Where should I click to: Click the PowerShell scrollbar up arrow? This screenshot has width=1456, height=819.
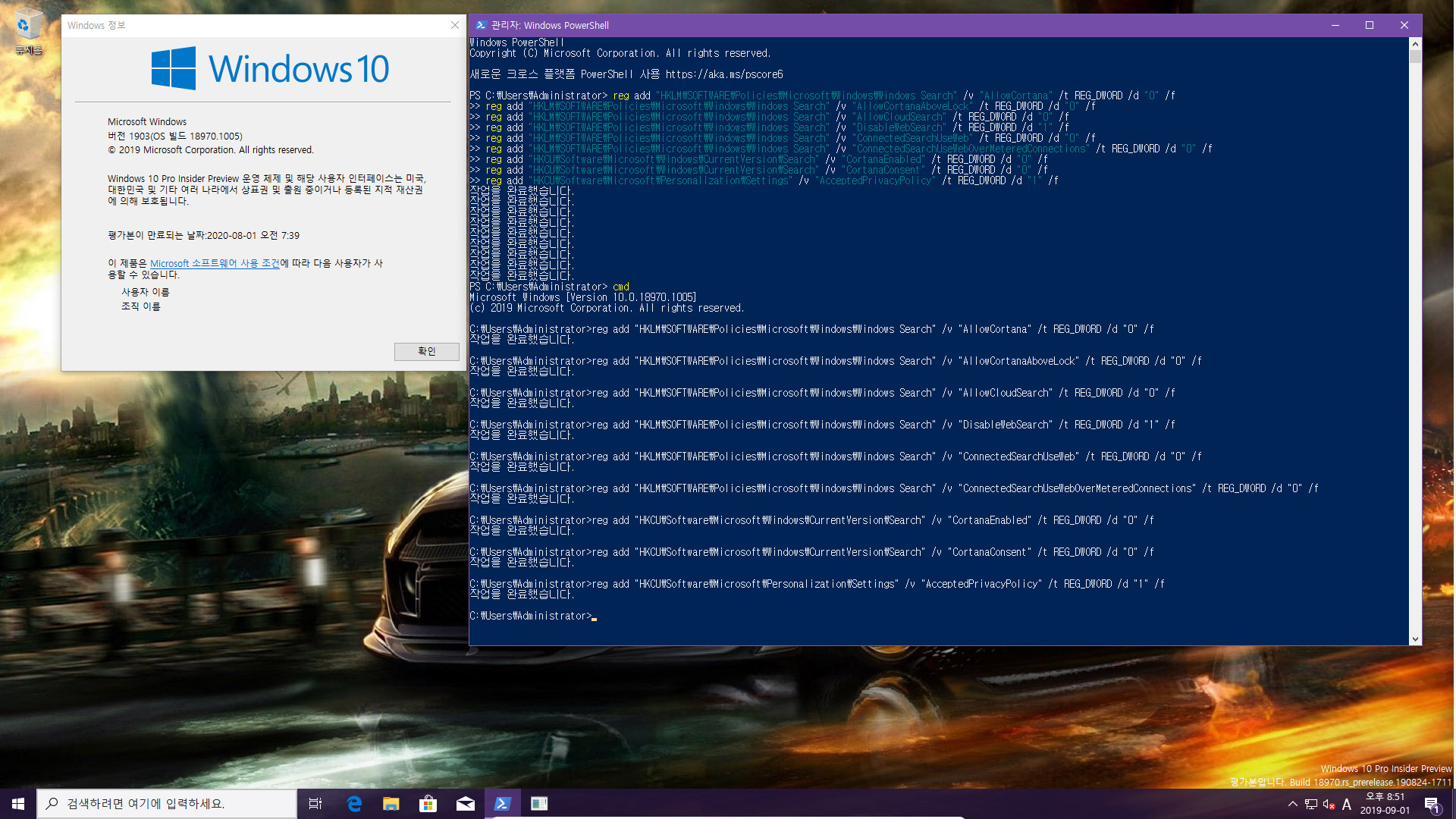click(x=1415, y=44)
